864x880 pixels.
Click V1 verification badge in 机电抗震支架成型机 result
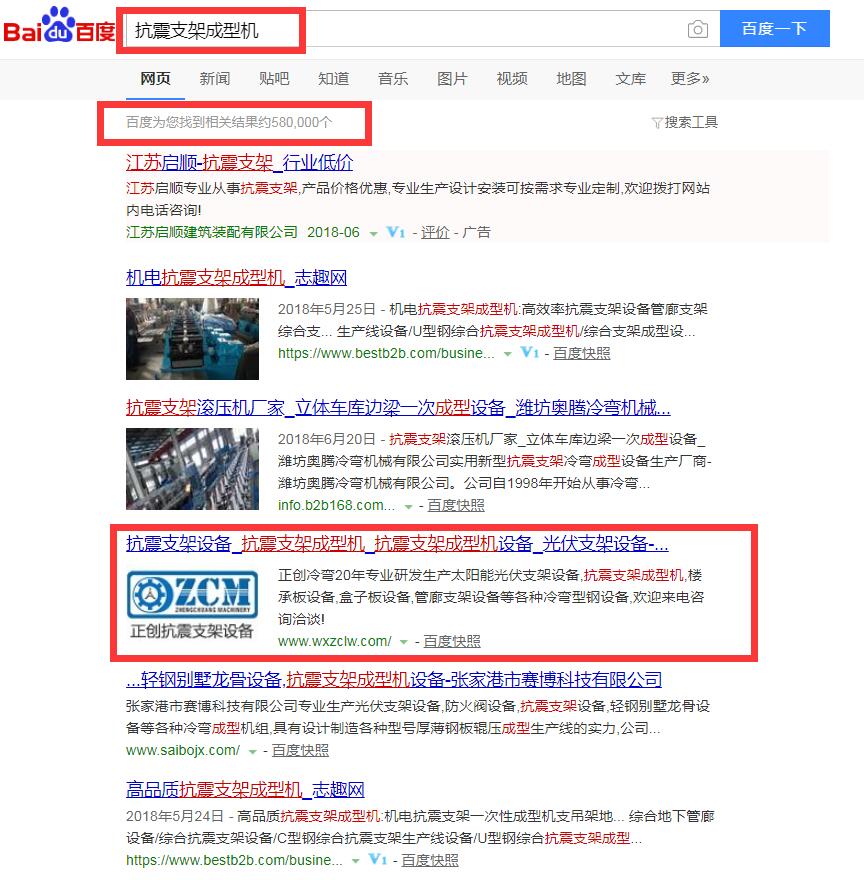(x=530, y=353)
